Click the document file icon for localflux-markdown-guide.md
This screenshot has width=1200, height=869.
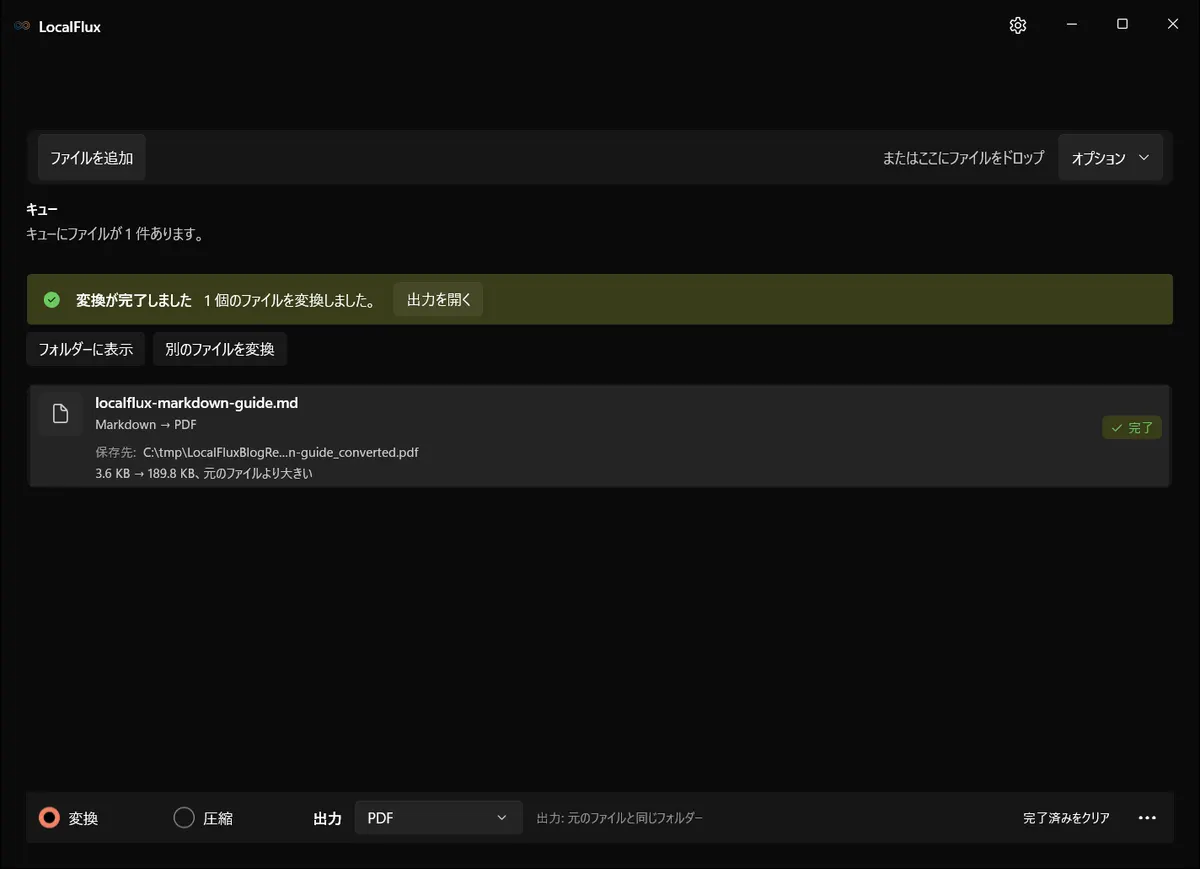pos(61,414)
